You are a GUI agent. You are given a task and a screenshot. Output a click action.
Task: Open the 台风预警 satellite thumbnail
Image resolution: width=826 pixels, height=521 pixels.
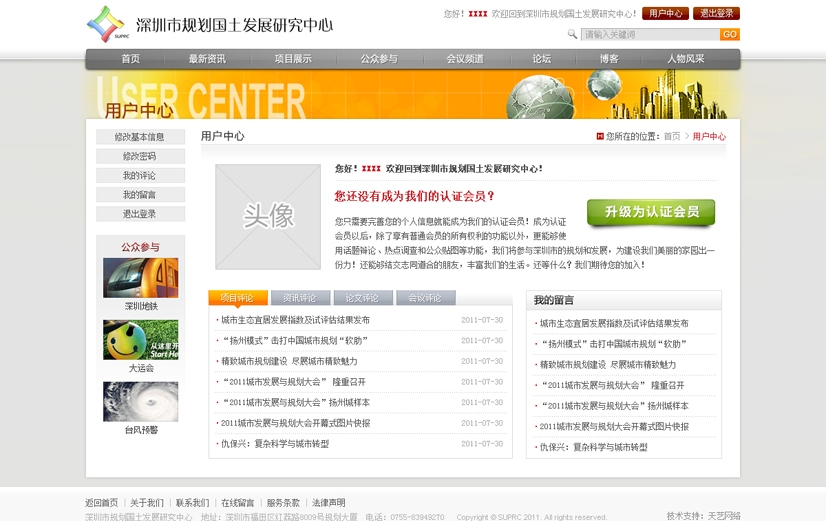tap(140, 401)
